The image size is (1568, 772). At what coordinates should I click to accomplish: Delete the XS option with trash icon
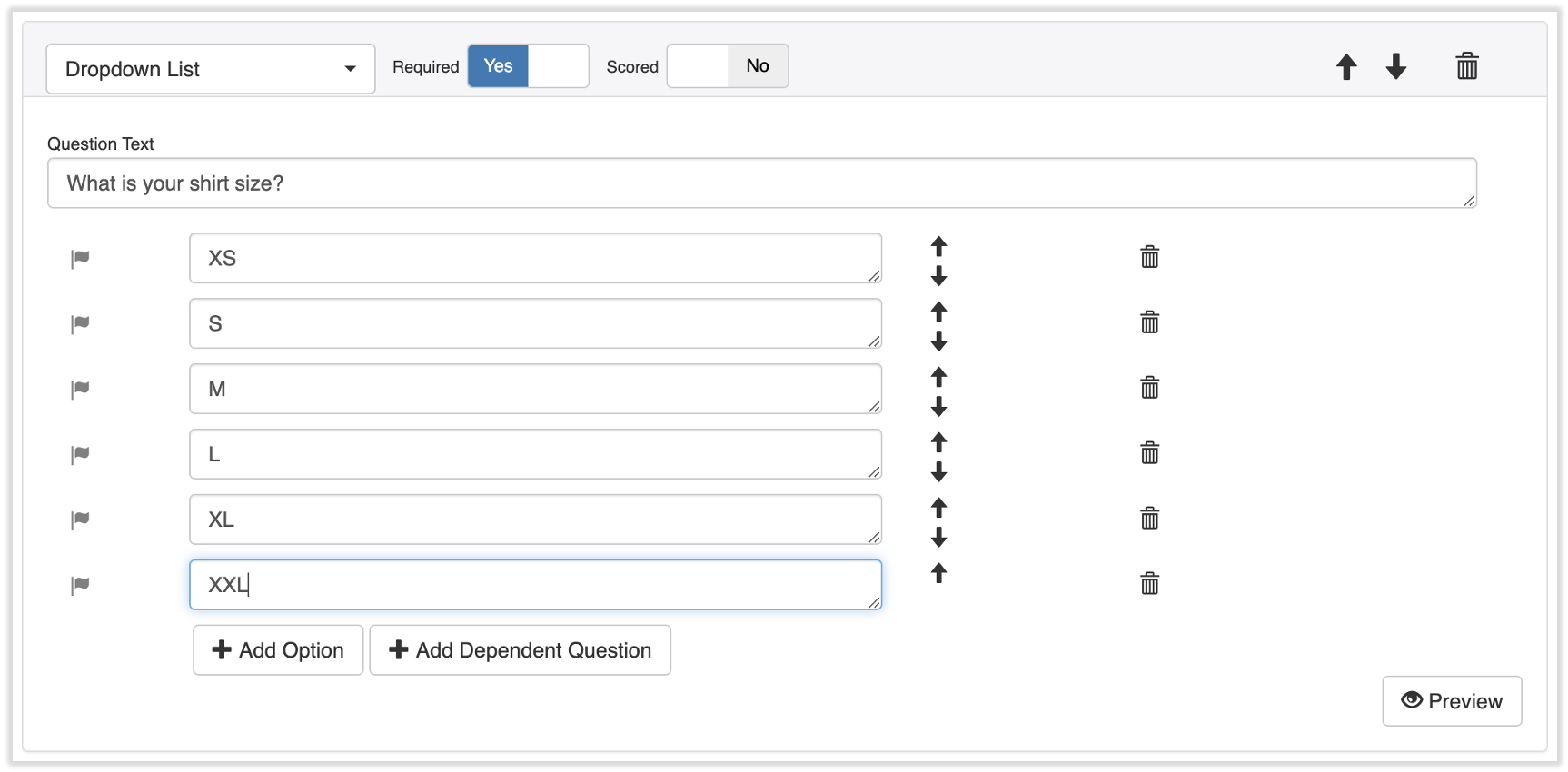1149,257
